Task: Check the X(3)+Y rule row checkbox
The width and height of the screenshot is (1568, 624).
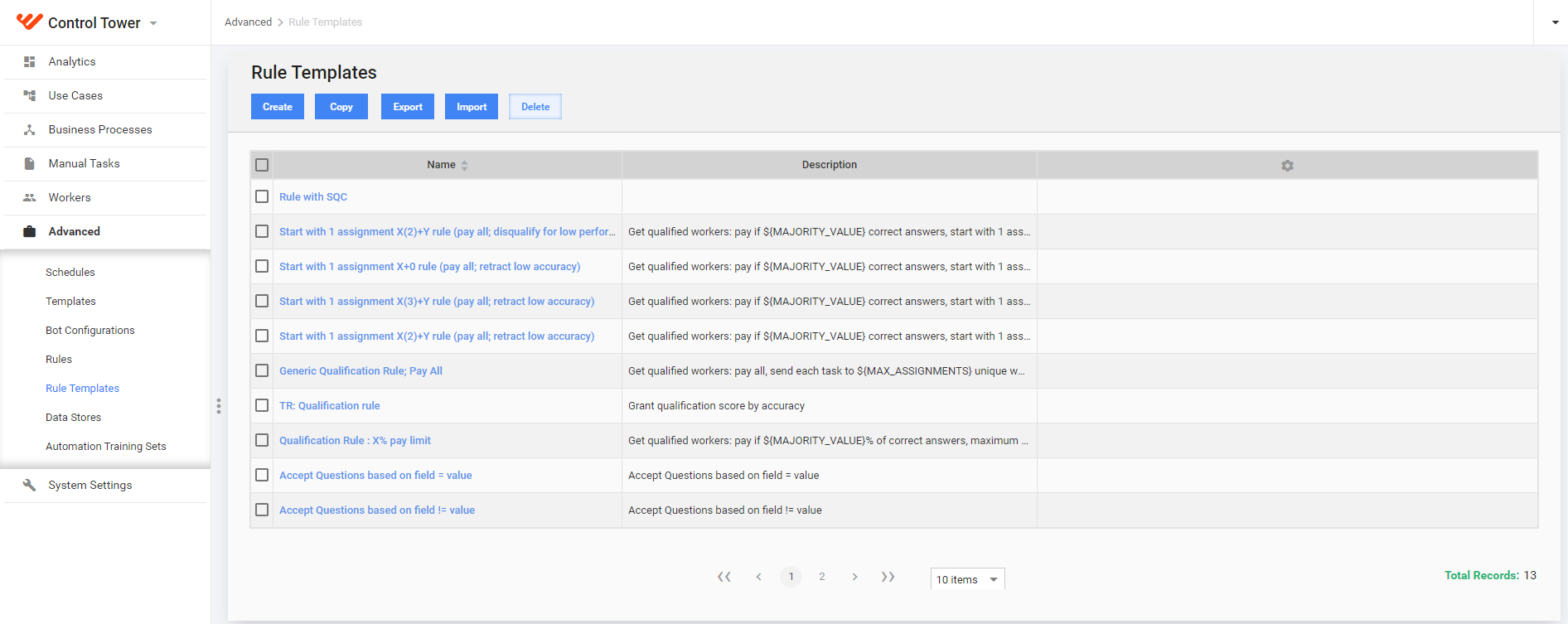Action: click(262, 301)
